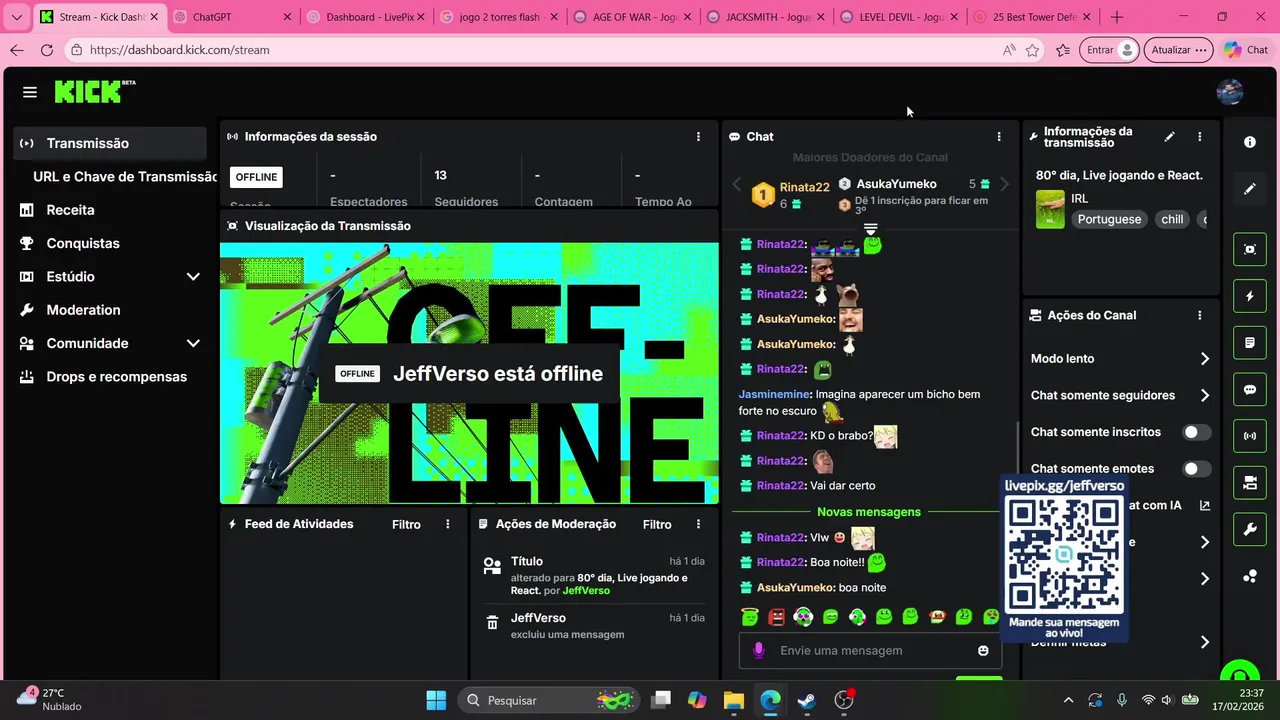Click the IRL category thumbnail
The image size is (1280, 720).
click(1050, 209)
